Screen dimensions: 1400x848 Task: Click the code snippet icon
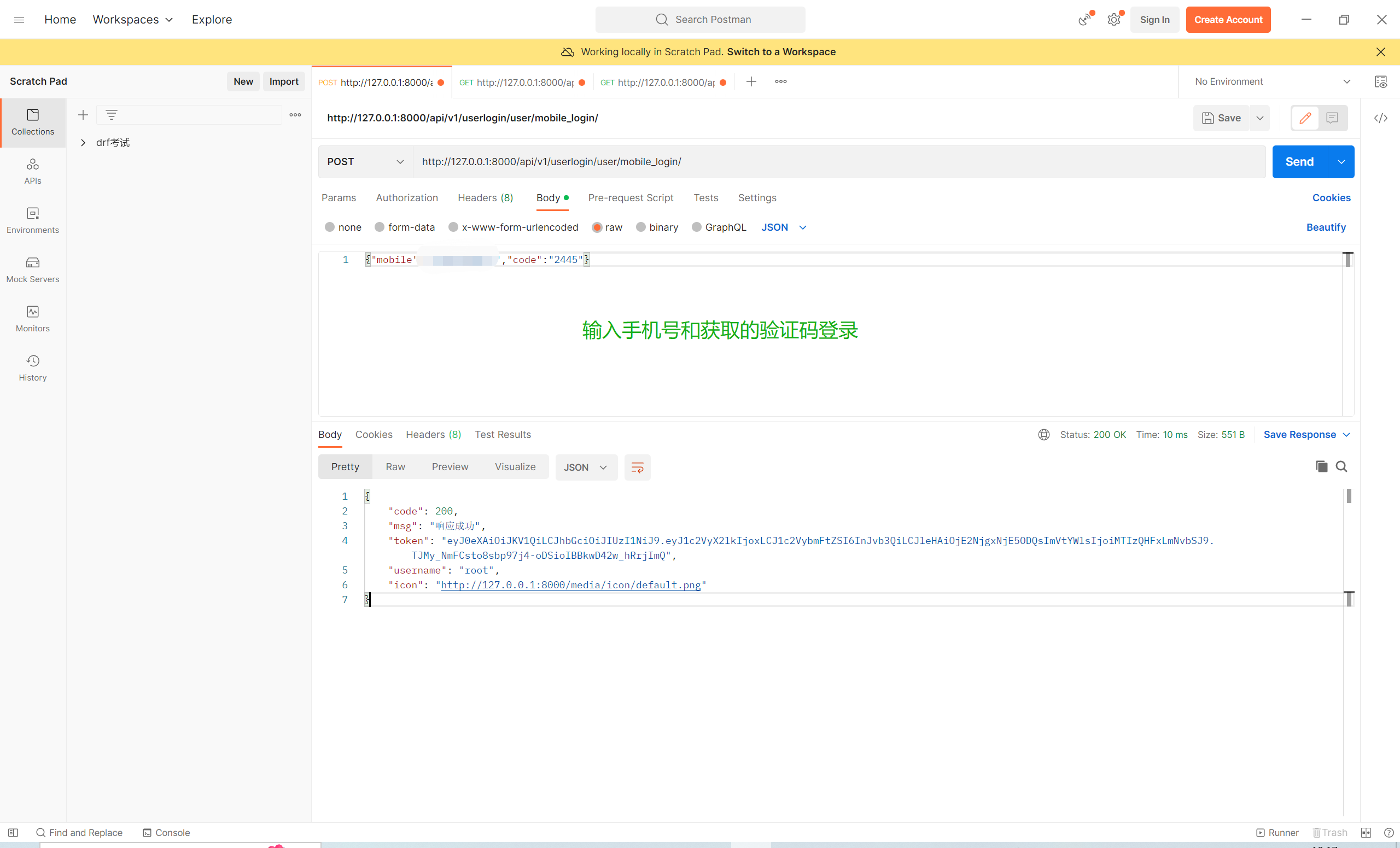point(1381,118)
